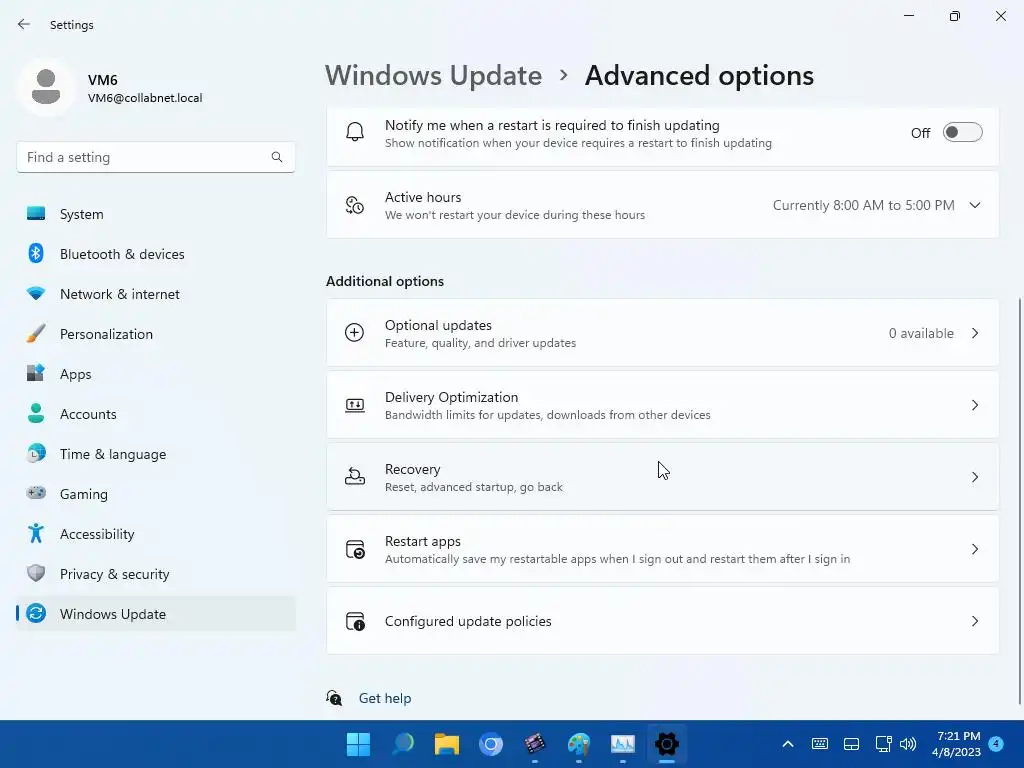Viewport: 1024px width, 768px height.
Task: Click the touch keyboard tray icon
Action: pos(820,744)
